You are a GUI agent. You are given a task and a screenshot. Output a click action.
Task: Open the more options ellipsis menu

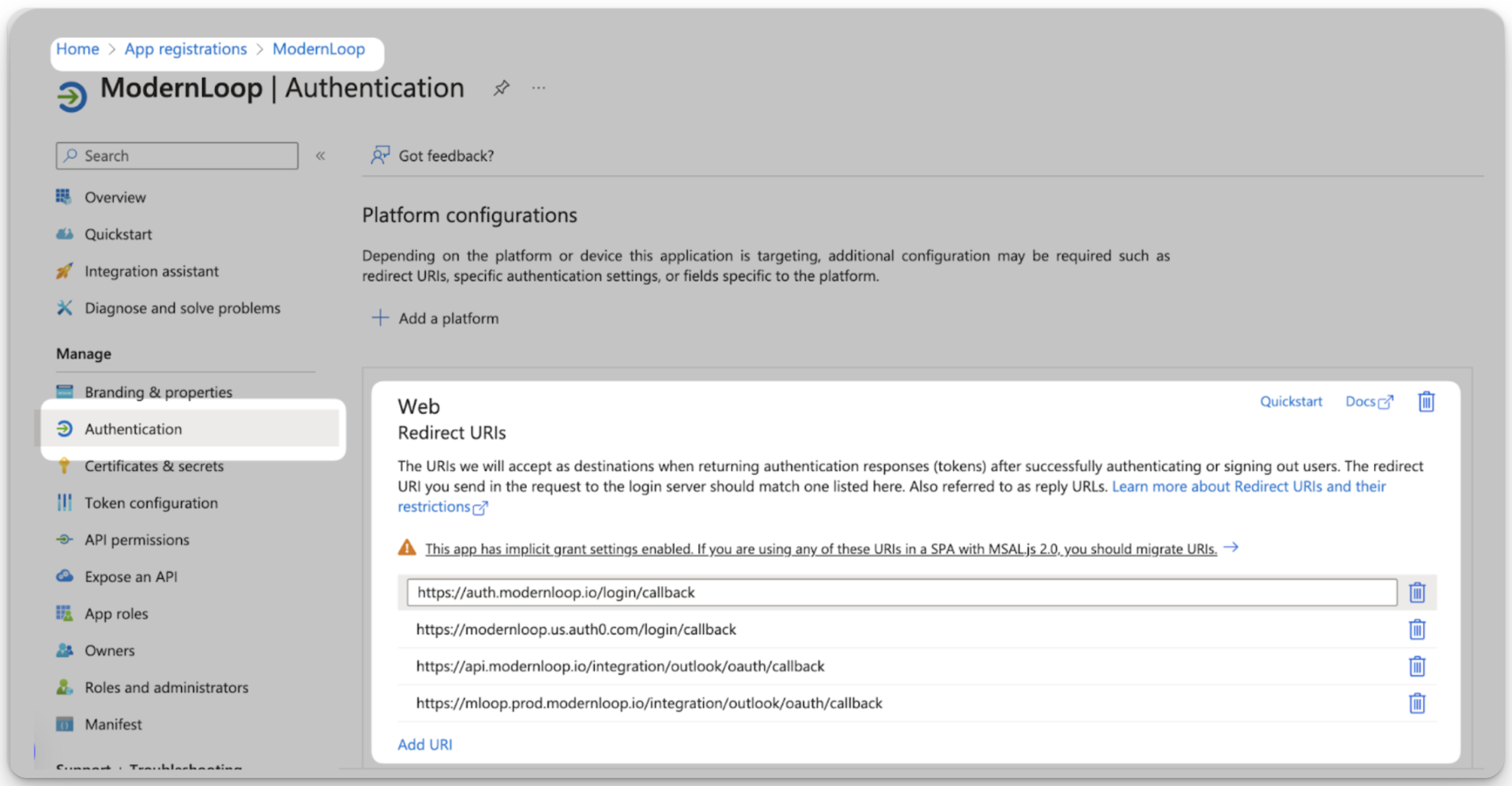click(x=538, y=88)
